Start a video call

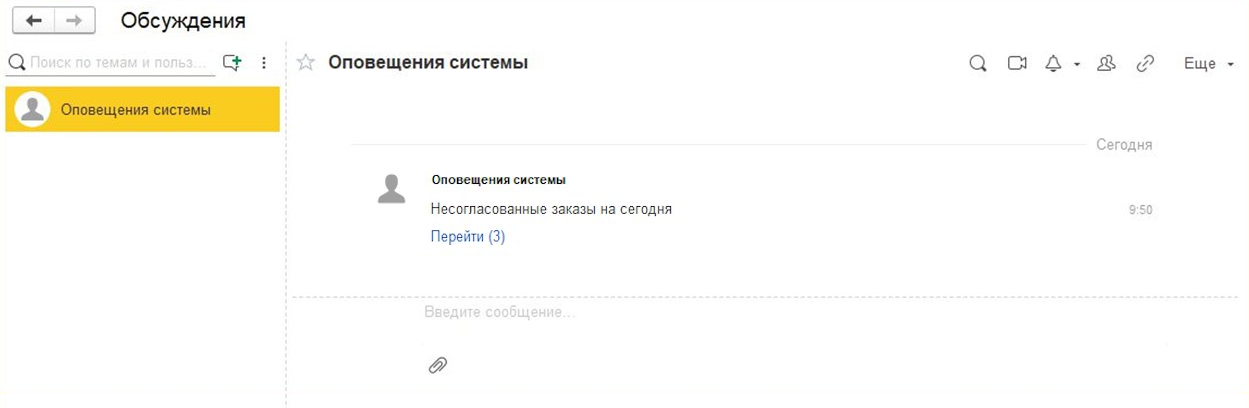1017,64
